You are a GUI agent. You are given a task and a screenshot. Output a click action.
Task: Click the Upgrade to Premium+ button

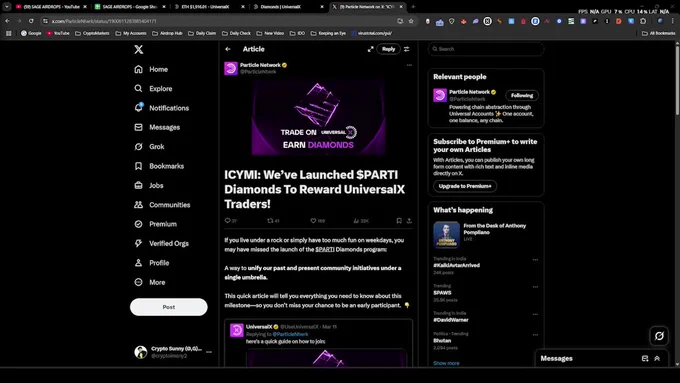(465, 186)
